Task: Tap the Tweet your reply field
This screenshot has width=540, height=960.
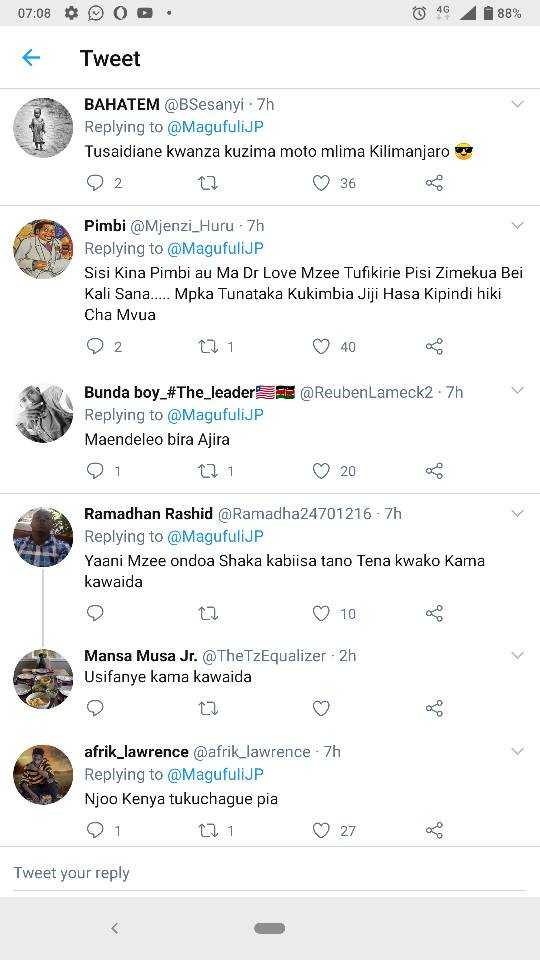Action: click(x=269, y=872)
